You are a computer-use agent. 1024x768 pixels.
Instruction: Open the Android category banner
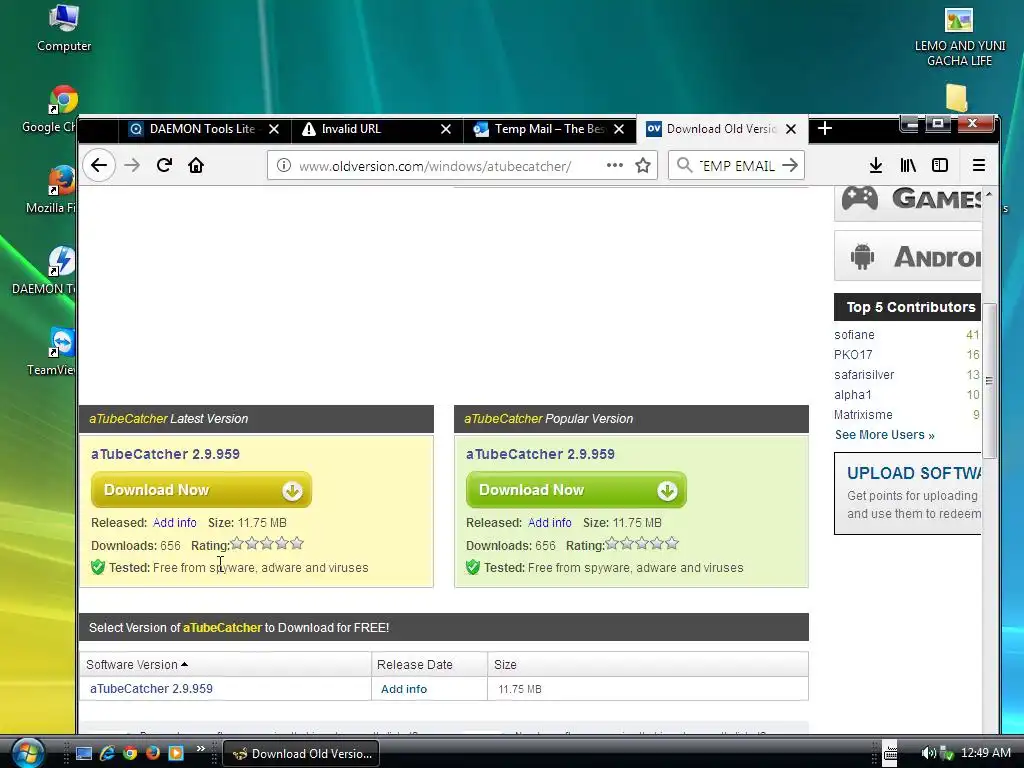(x=908, y=256)
